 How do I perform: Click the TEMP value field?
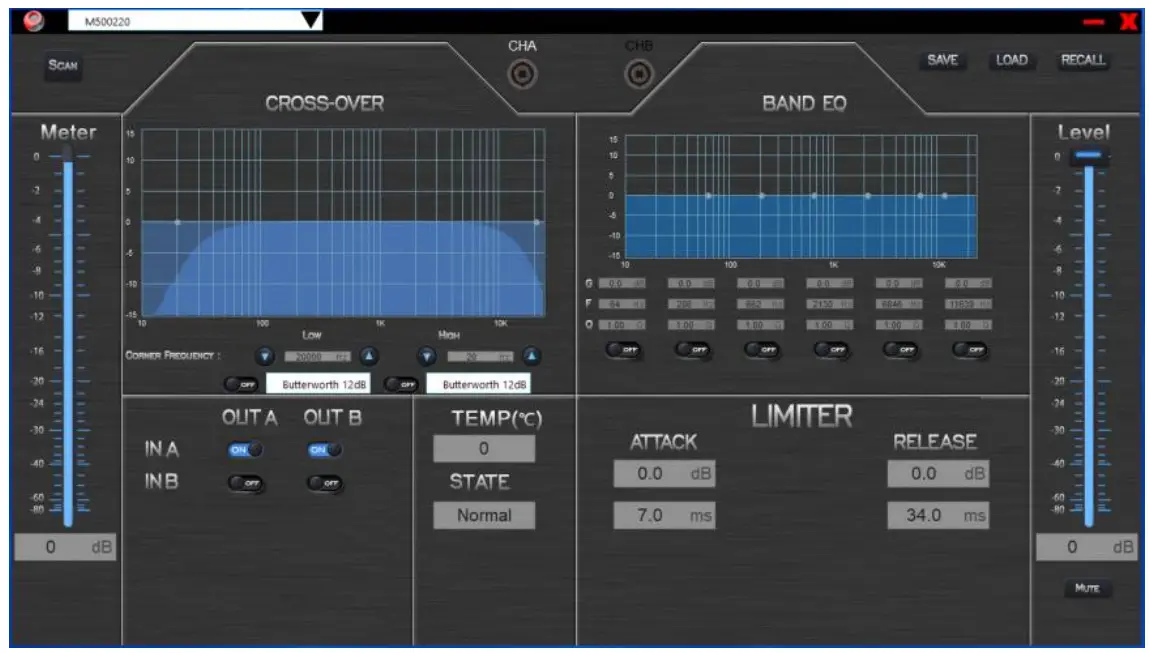pos(484,449)
